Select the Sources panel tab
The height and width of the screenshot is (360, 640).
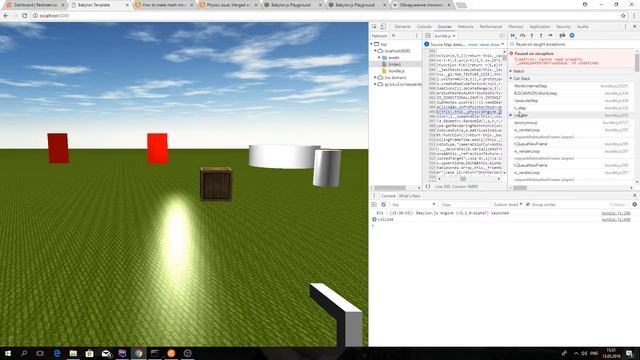[444, 27]
